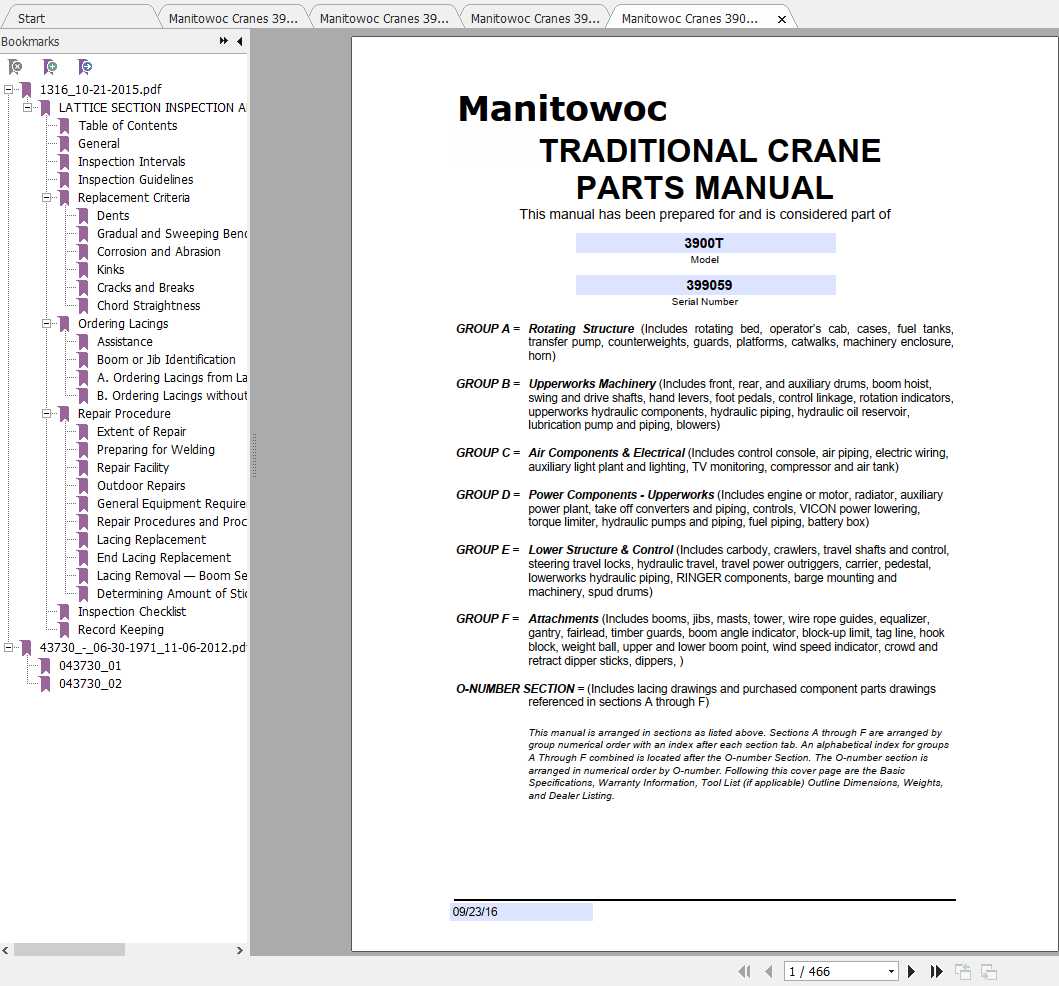Click the hide bookmarks panel arrow
Viewport: 1059px width, 986px height.
[239, 41]
